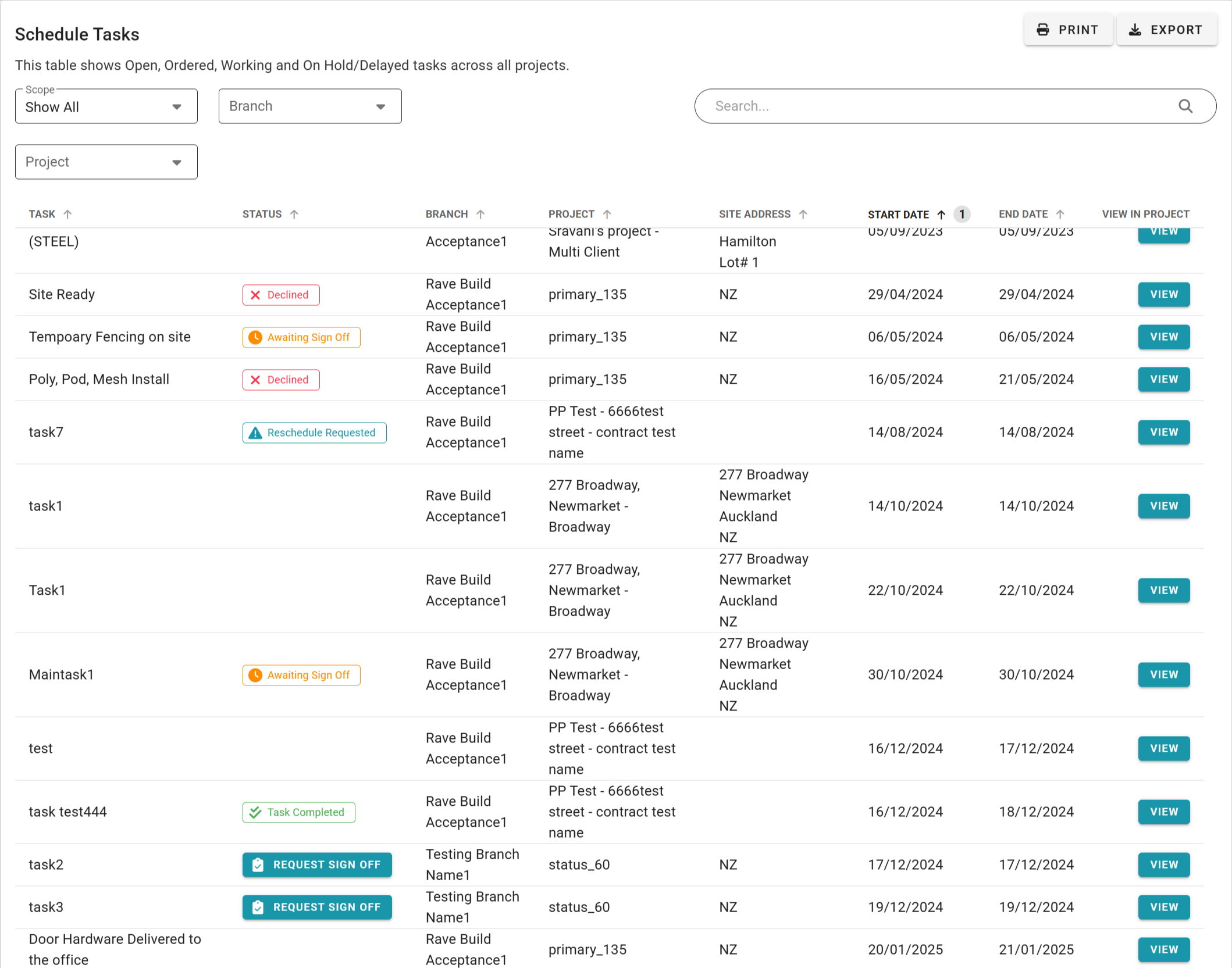Screen dimensions: 1232x968
Task: Click task name Tempoary Fencing on site
Action: pyautogui.click(x=109, y=337)
